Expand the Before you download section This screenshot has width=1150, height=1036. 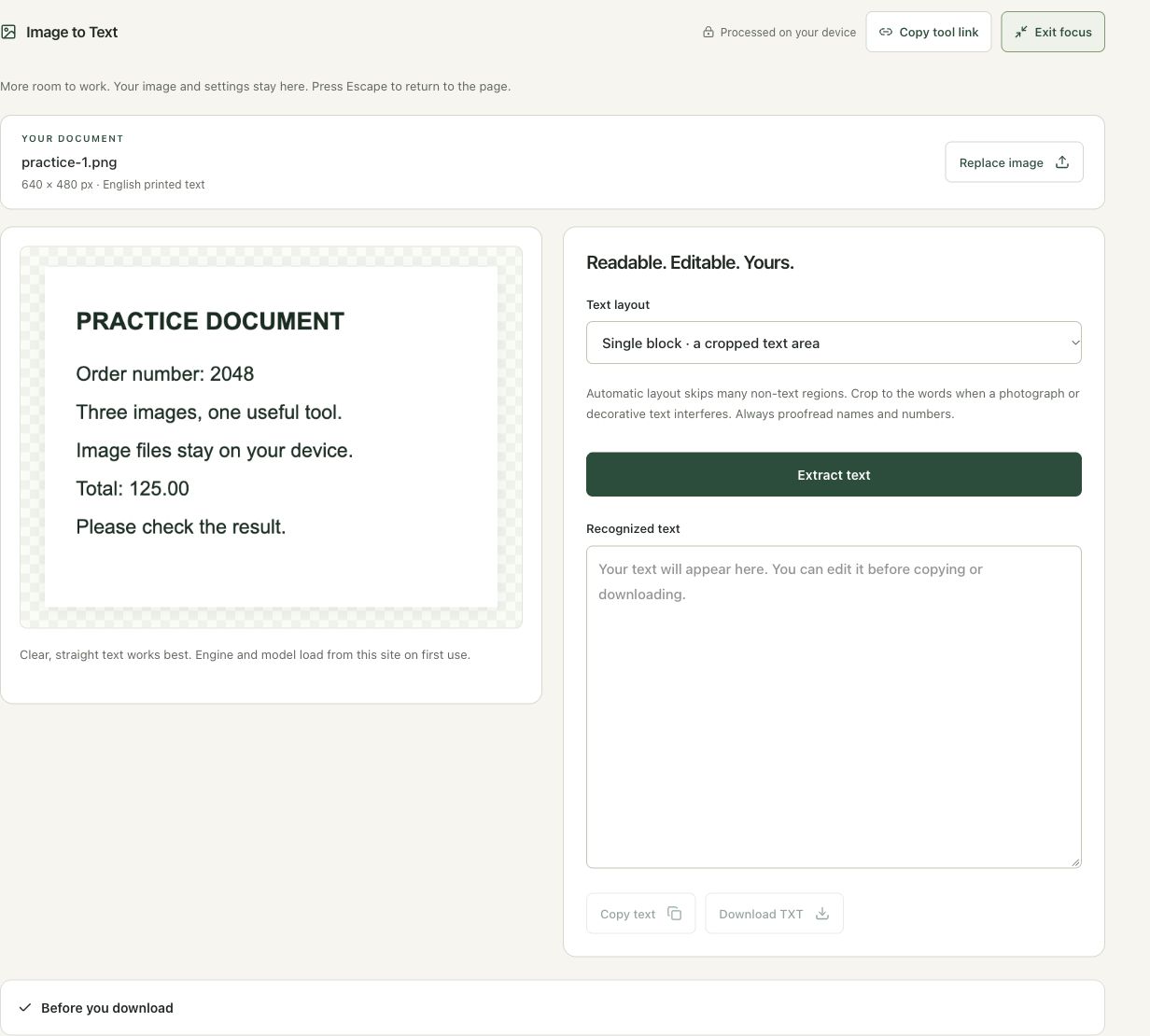[x=552, y=1008]
